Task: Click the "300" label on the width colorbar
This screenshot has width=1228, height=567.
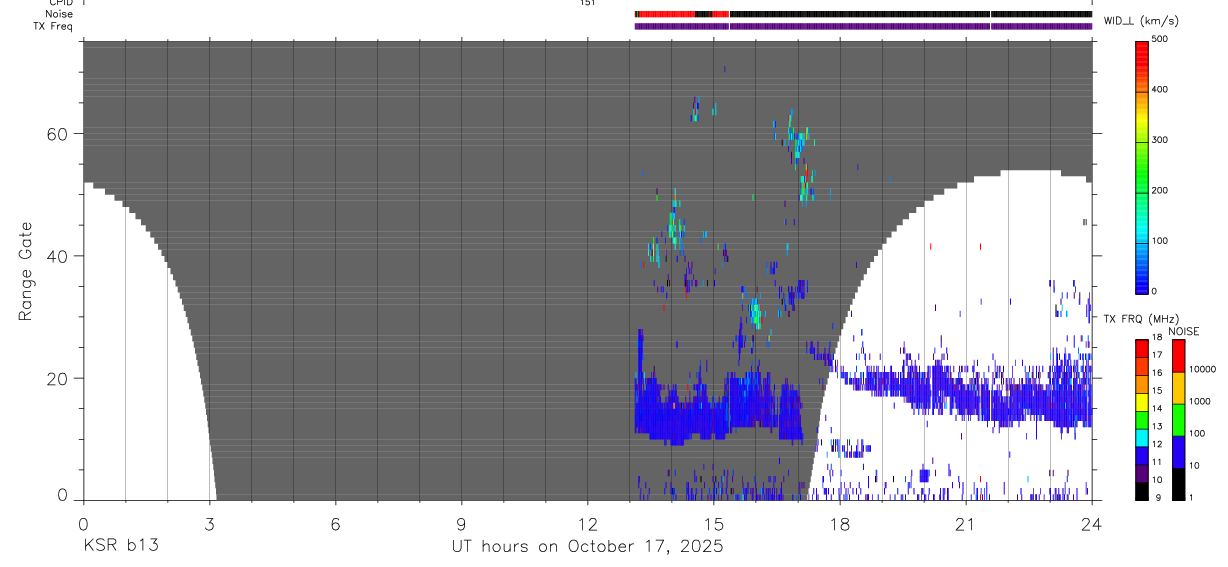Action: (x=1160, y=140)
